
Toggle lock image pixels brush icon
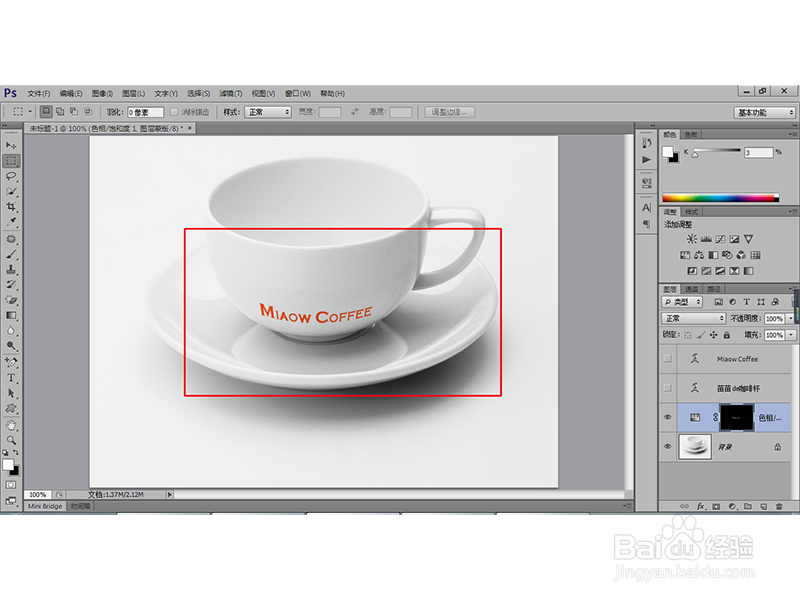[x=701, y=335]
